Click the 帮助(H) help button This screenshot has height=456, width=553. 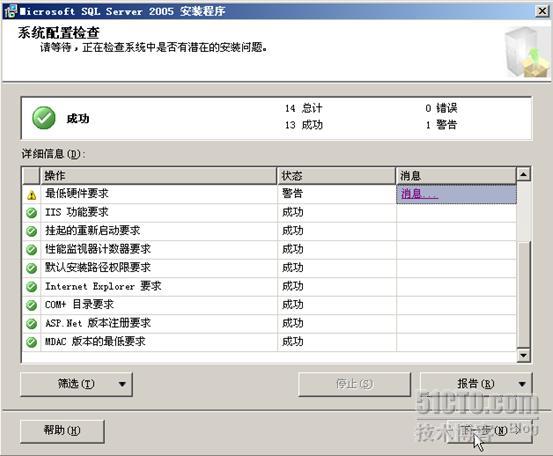(x=62, y=431)
